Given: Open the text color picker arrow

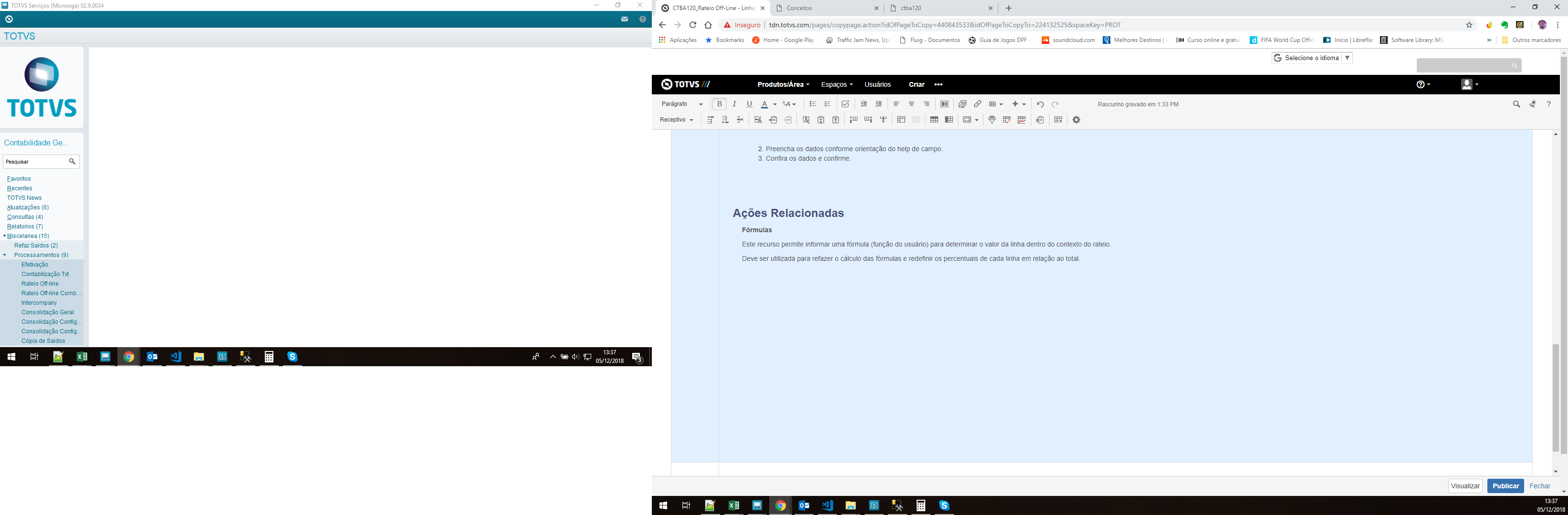Looking at the screenshot, I should 775,104.
